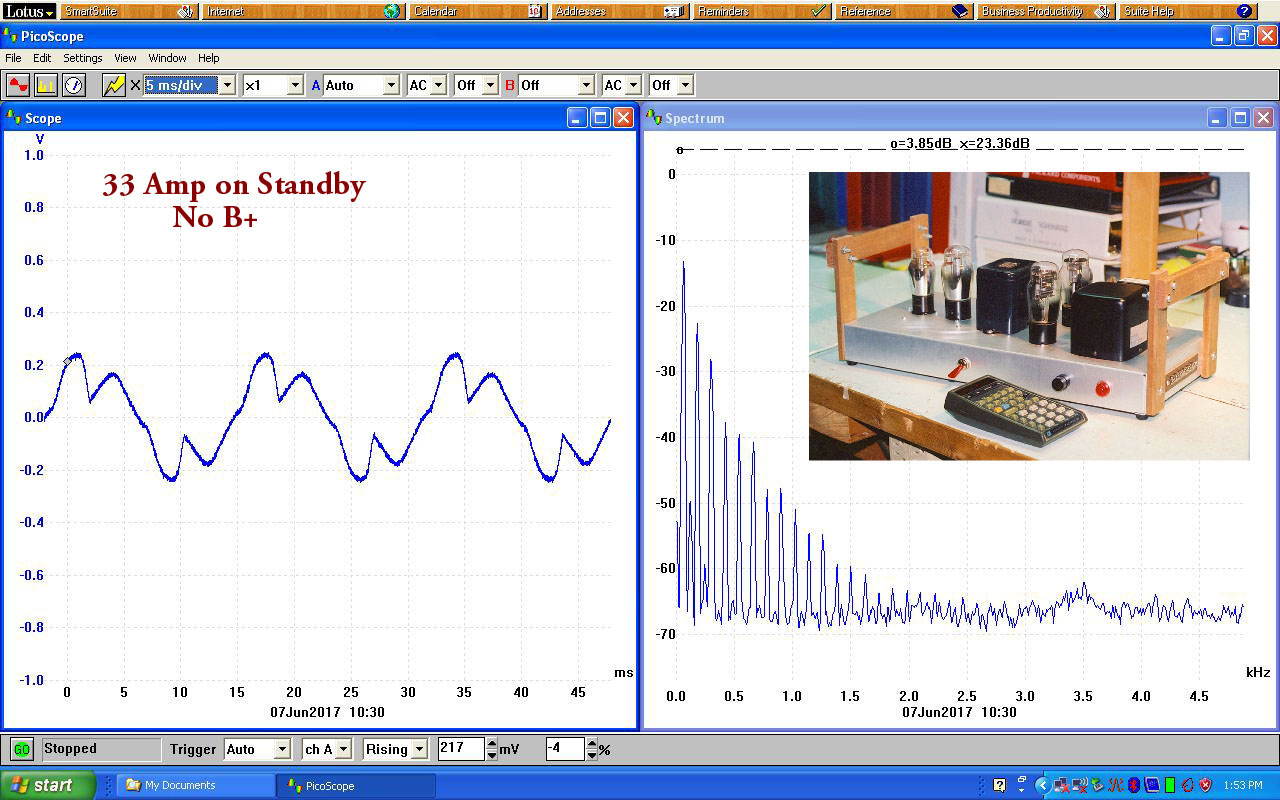Open the Internet drawer with globe icon
This screenshot has width=1280, height=800.
click(302, 11)
